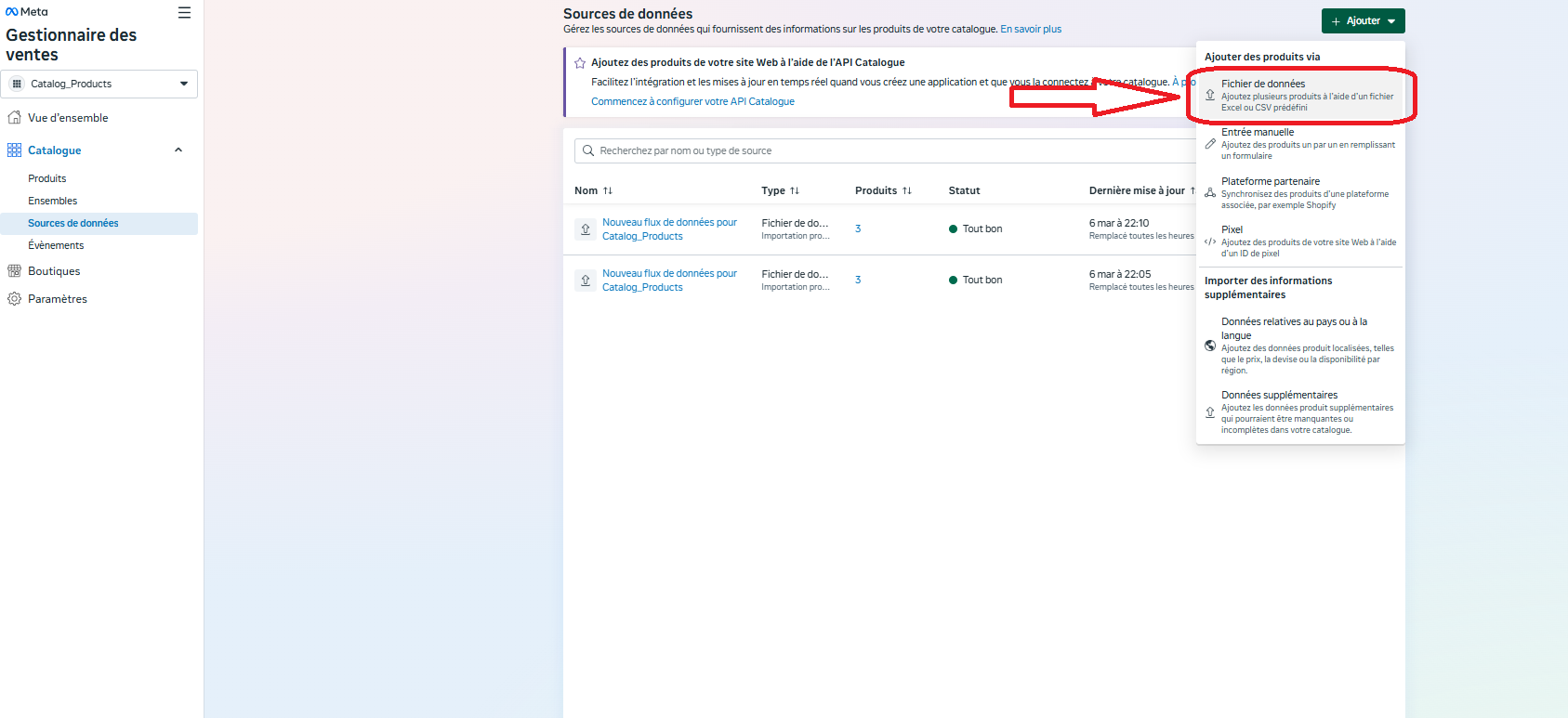The width and height of the screenshot is (1568, 718).
Task: Click the Boutiques shop icon
Action: [14, 271]
